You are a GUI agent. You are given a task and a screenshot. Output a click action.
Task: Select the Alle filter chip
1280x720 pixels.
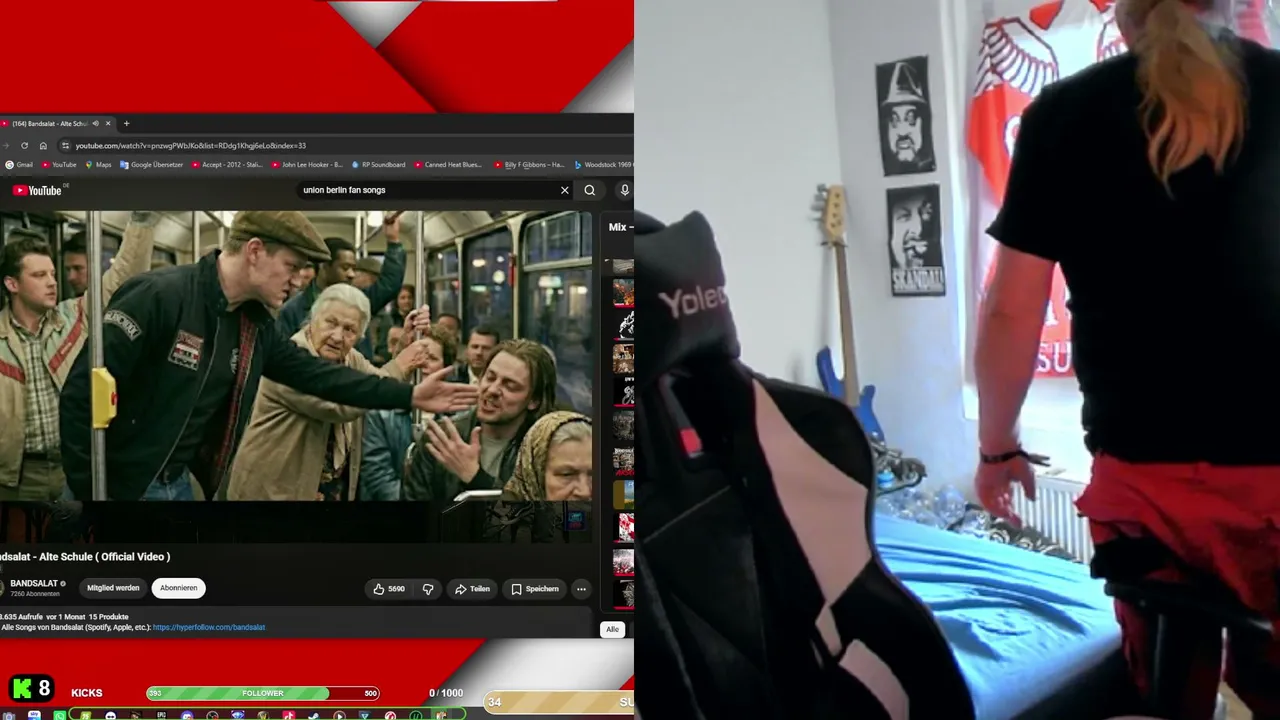(613, 629)
